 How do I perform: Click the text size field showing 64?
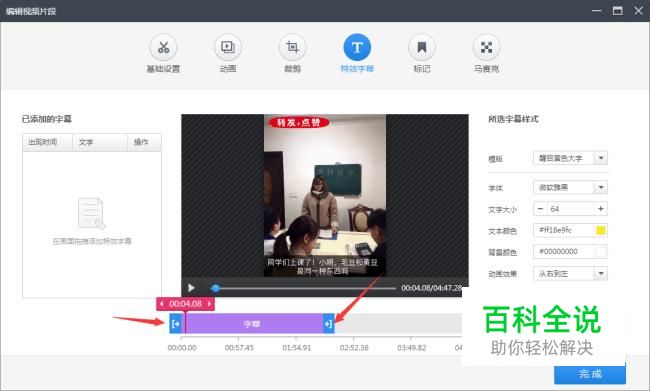(571, 209)
